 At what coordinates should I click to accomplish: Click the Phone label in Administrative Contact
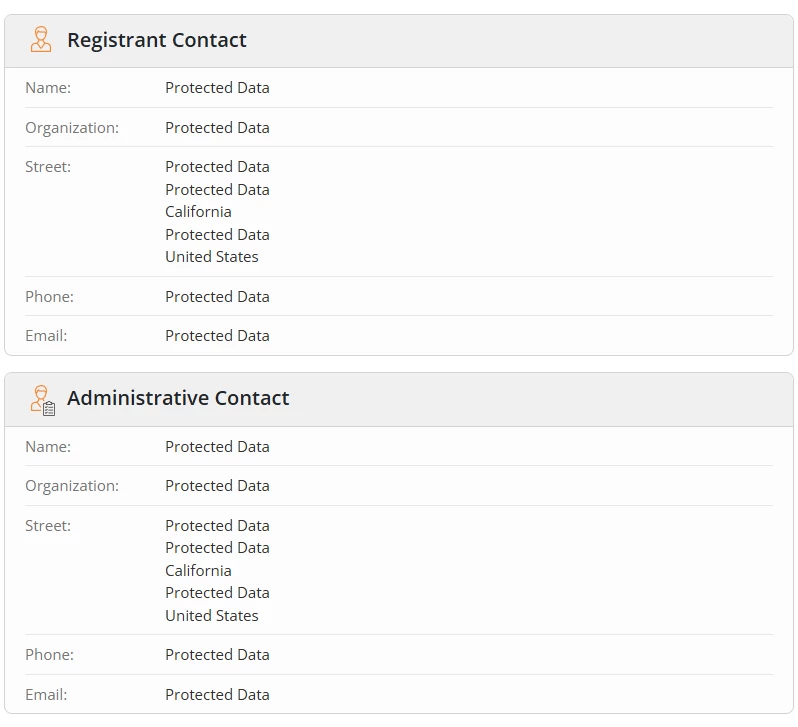(x=49, y=655)
